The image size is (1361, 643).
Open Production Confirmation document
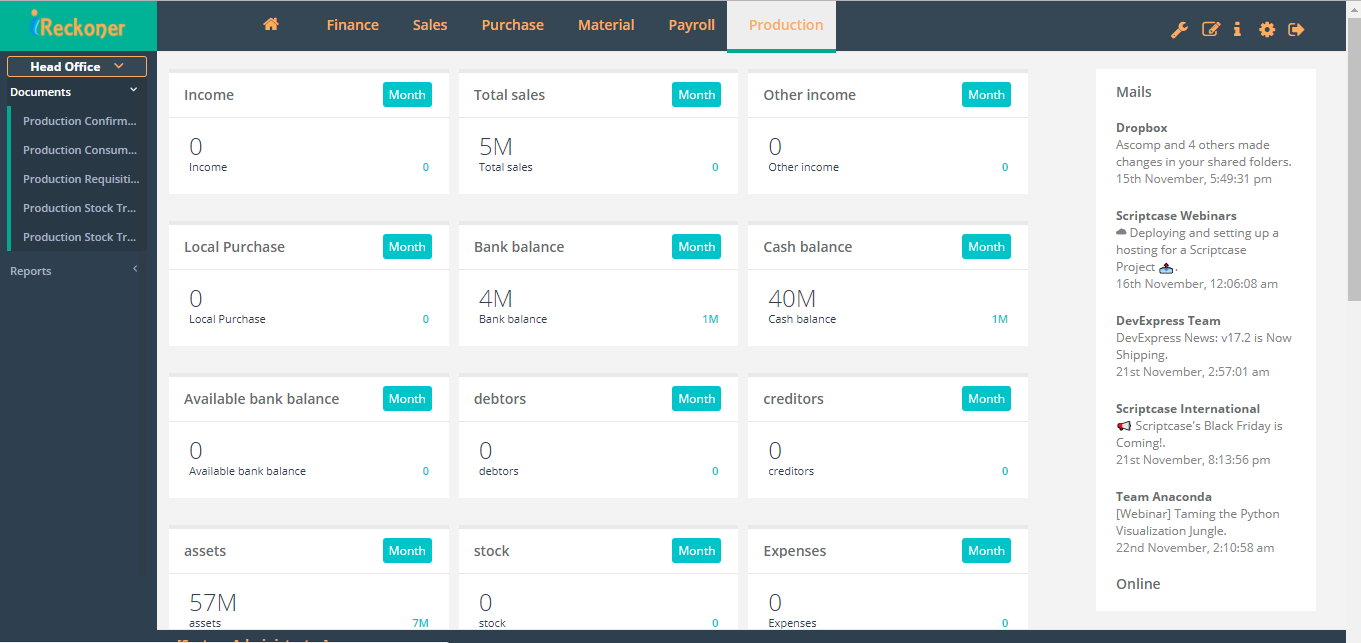click(x=80, y=120)
